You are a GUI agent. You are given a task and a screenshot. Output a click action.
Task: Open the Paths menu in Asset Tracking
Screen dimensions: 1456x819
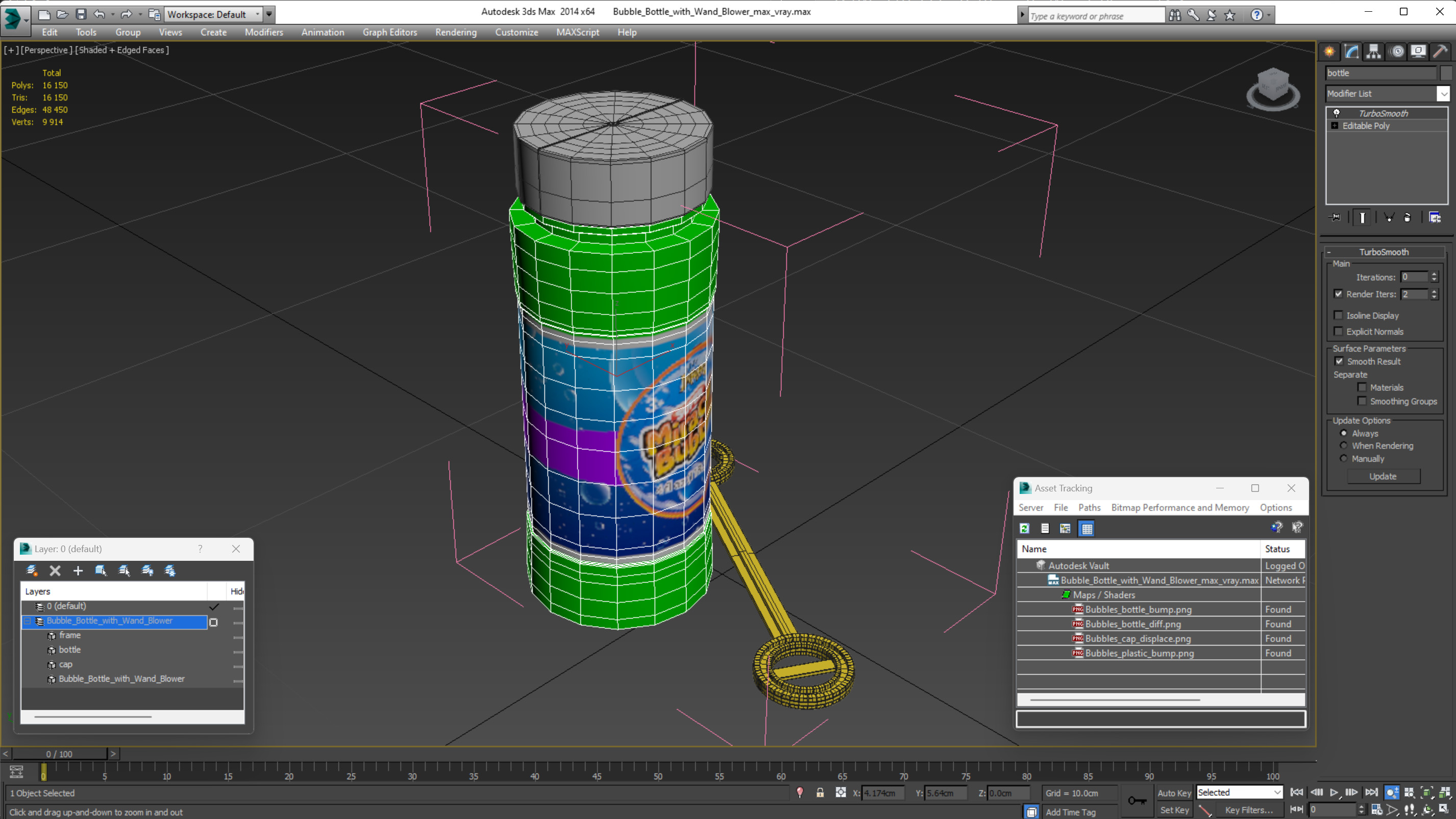1089,508
